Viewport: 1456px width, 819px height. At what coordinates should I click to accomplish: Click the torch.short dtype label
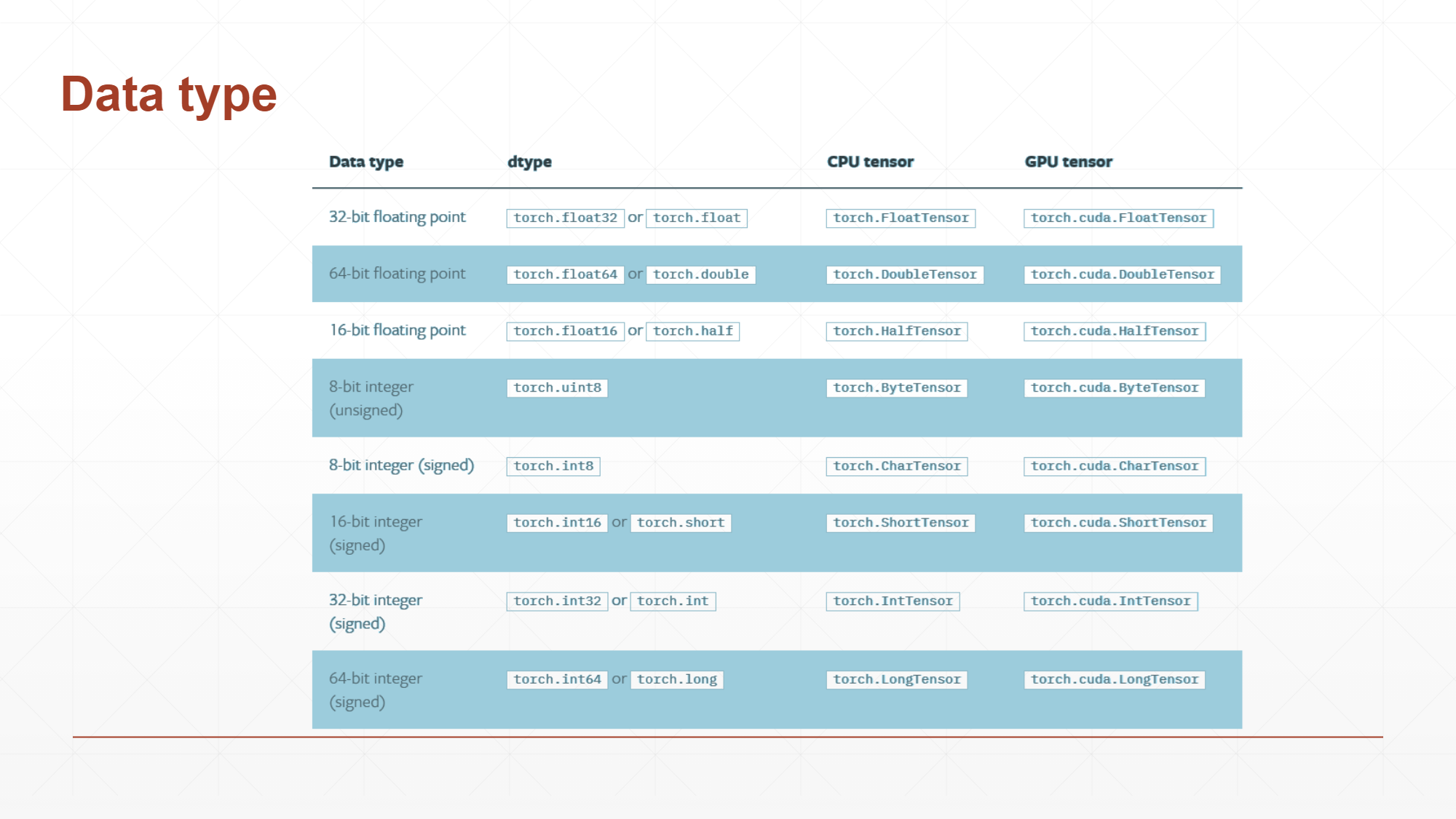(680, 523)
